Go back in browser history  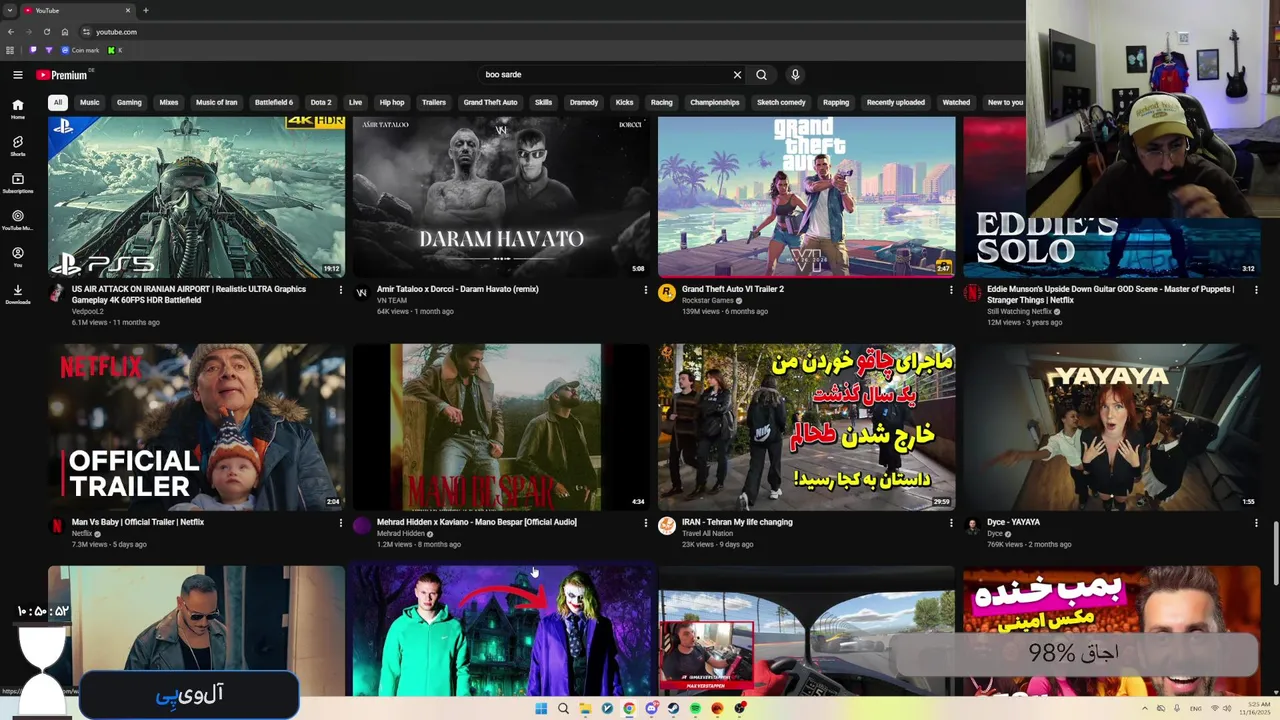pyautogui.click(x=11, y=32)
